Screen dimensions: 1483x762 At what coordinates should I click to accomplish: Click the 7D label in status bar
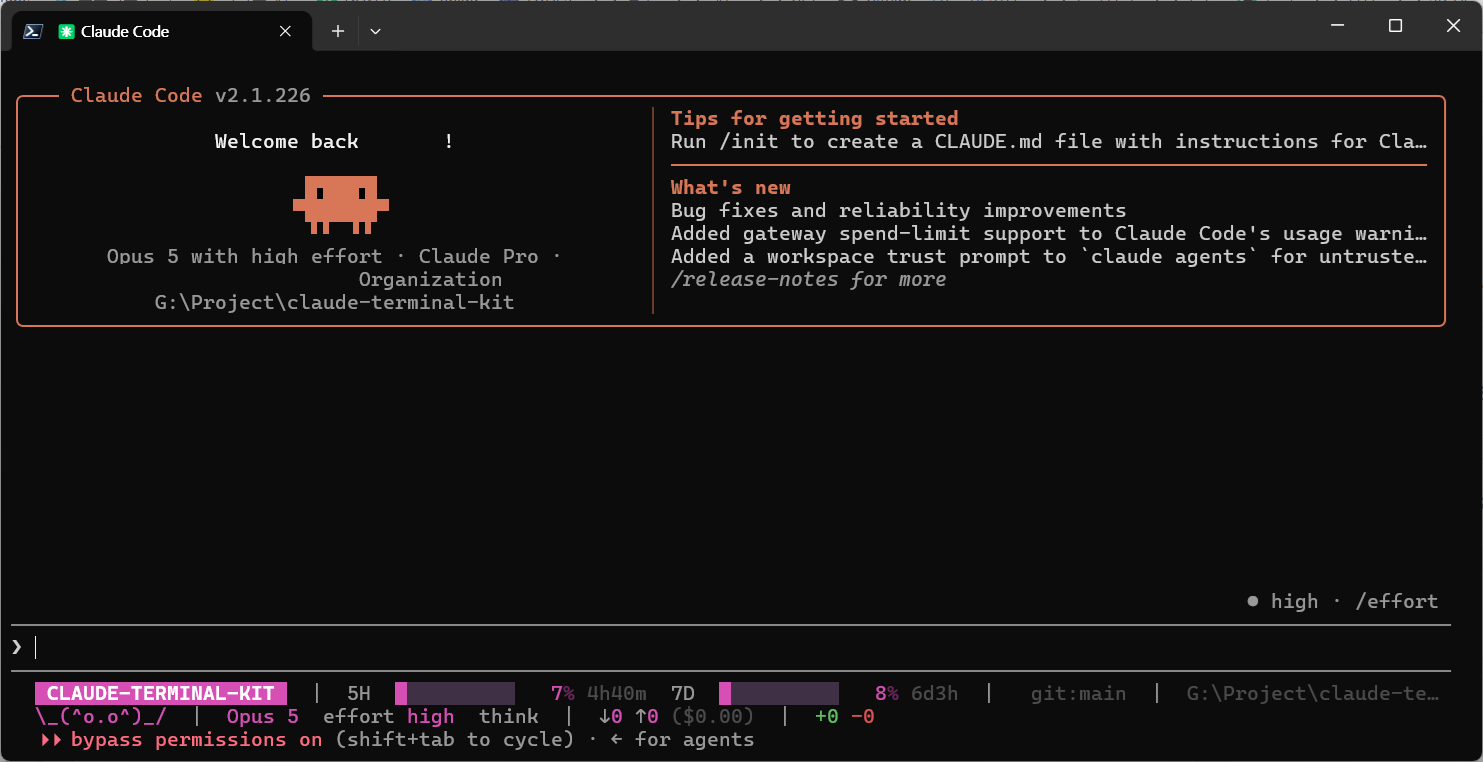click(683, 693)
